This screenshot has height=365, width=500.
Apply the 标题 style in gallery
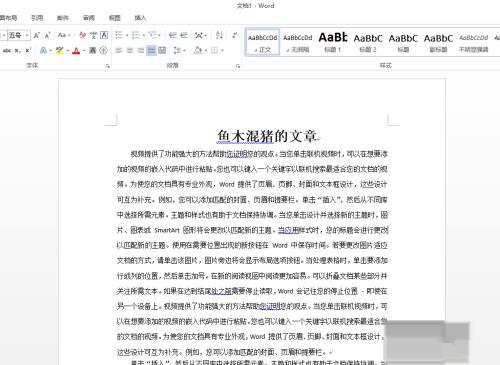pos(403,42)
